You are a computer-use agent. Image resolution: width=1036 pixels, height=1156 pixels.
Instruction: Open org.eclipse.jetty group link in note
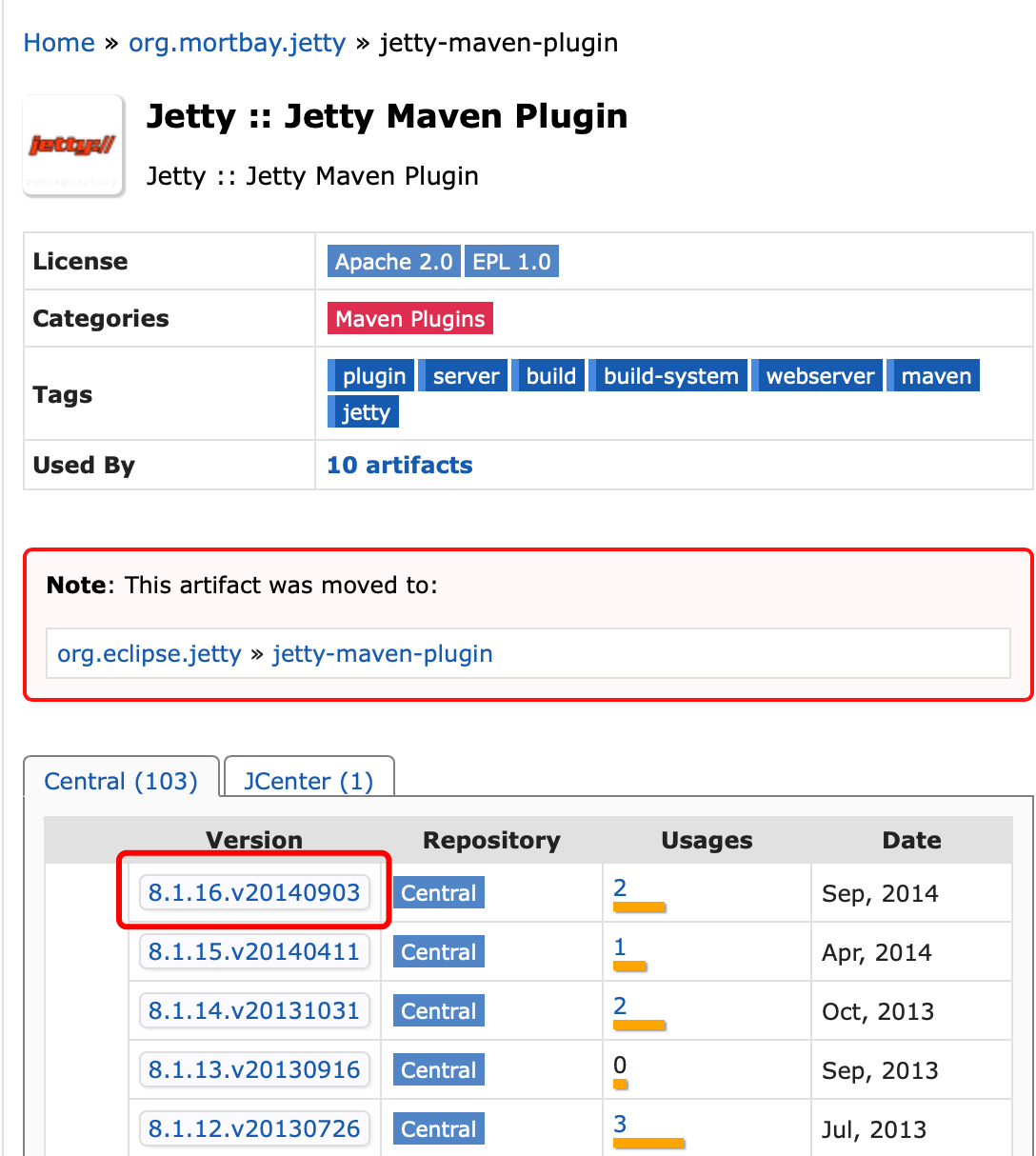click(149, 654)
